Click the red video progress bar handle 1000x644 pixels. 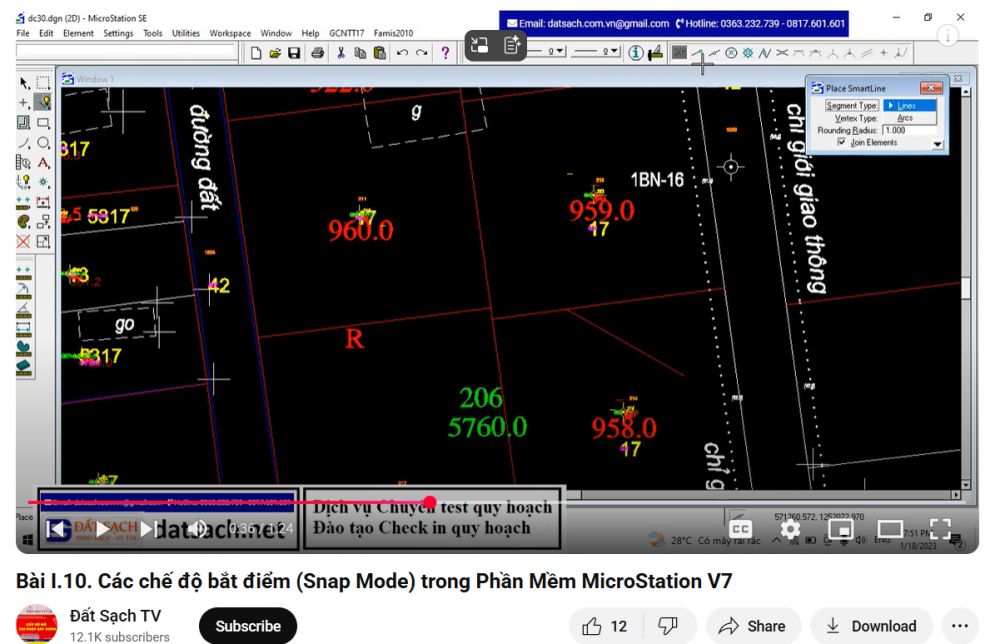click(x=430, y=502)
